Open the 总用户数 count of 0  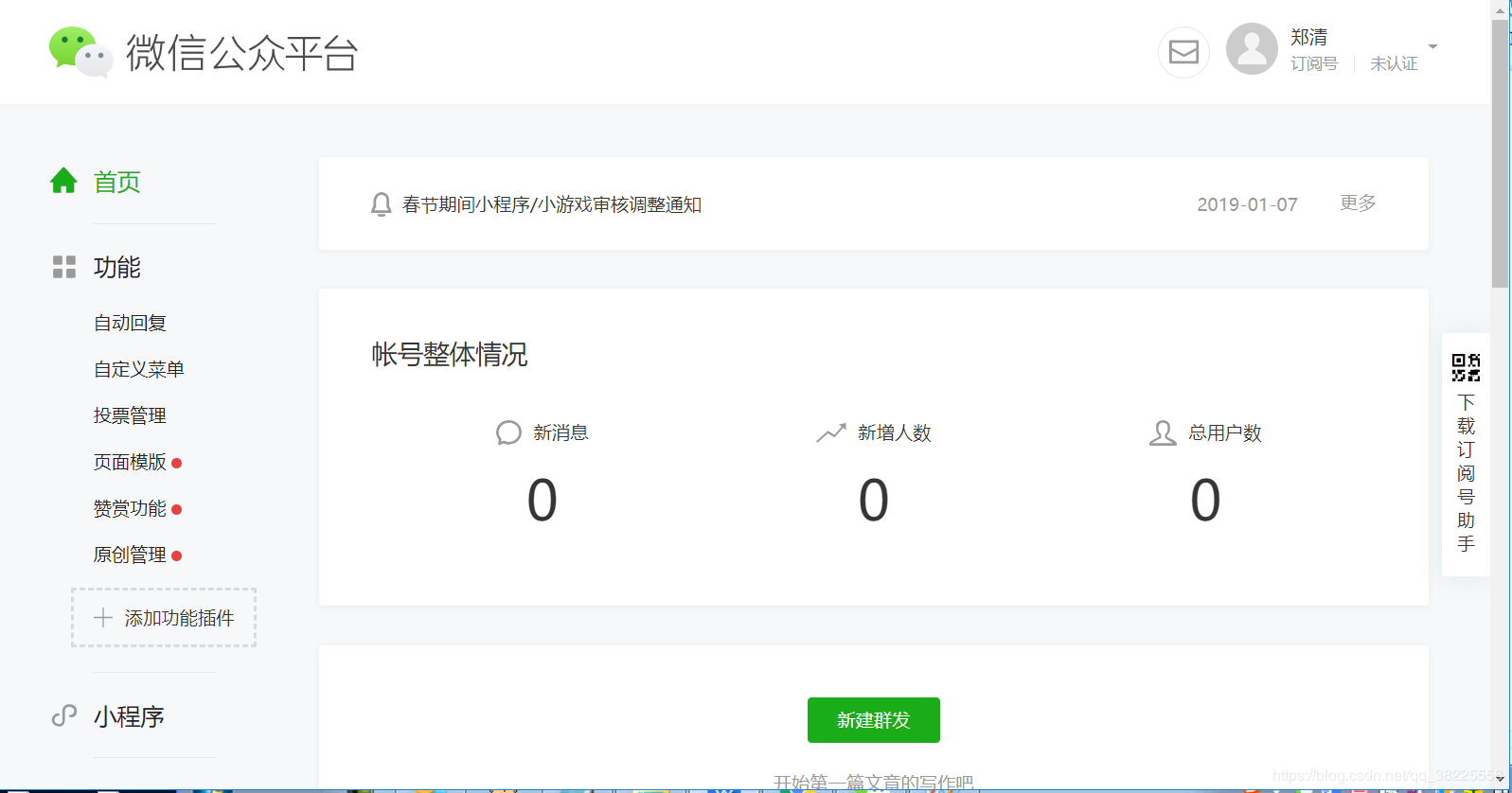click(x=1205, y=500)
